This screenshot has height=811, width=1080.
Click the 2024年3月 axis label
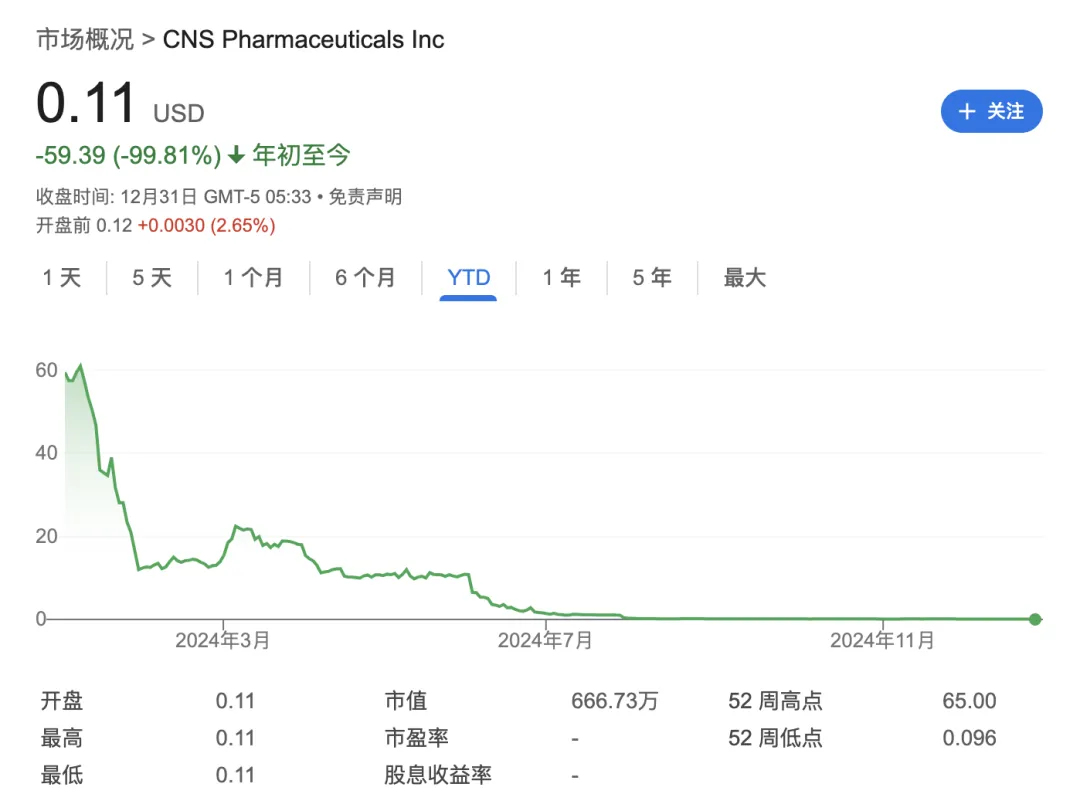pos(222,640)
